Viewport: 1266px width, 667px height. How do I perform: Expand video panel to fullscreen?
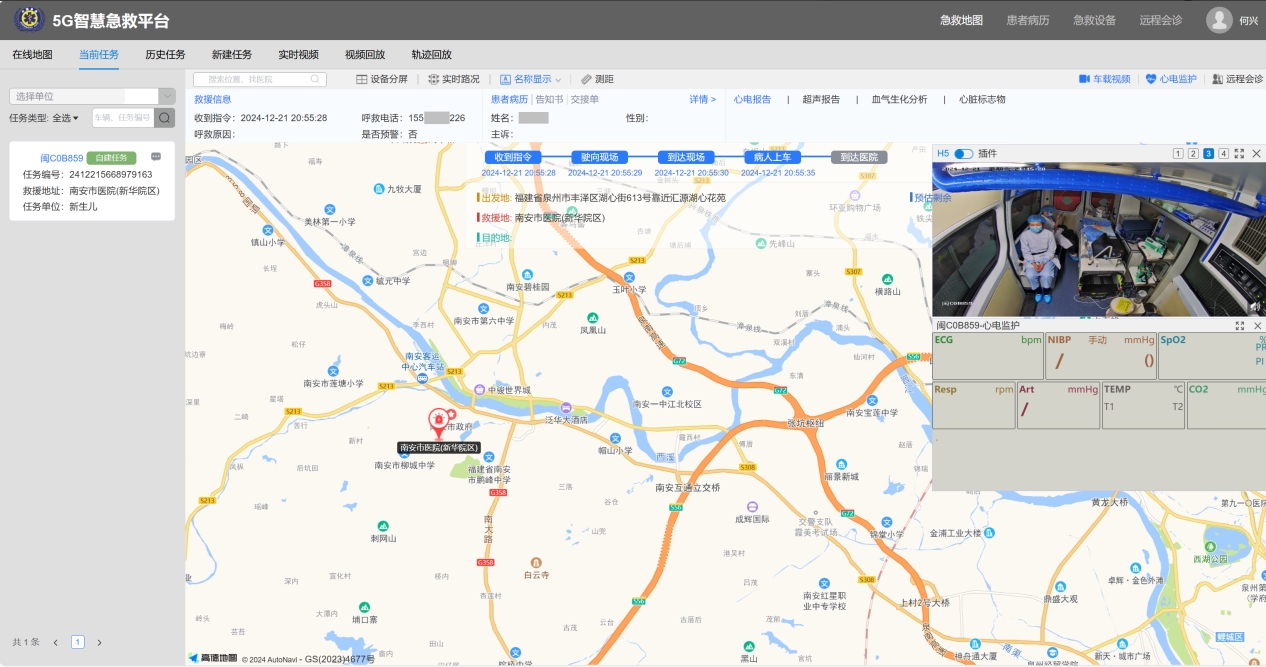tap(1239, 154)
